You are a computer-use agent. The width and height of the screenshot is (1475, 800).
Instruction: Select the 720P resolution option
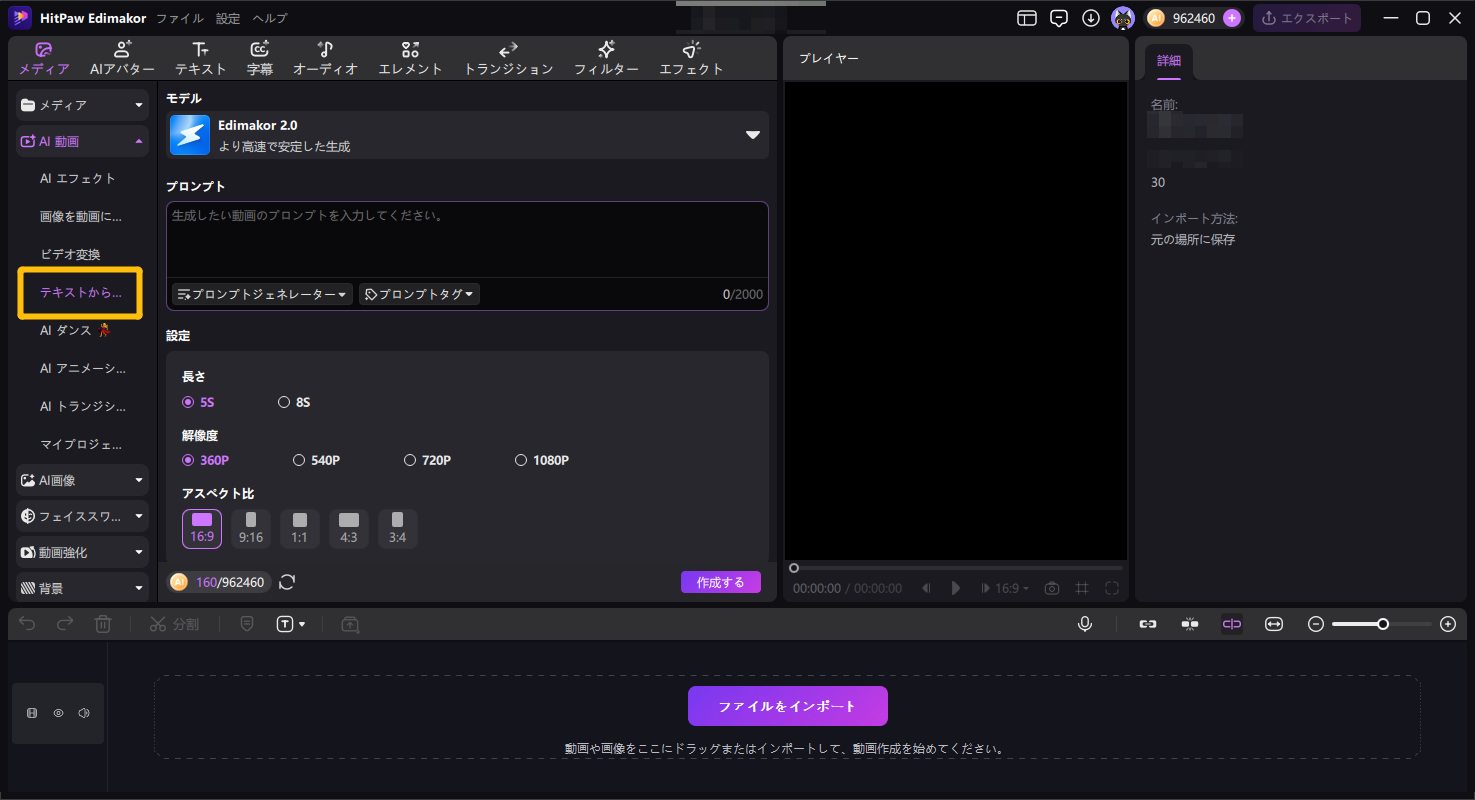(x=428, y=459)
